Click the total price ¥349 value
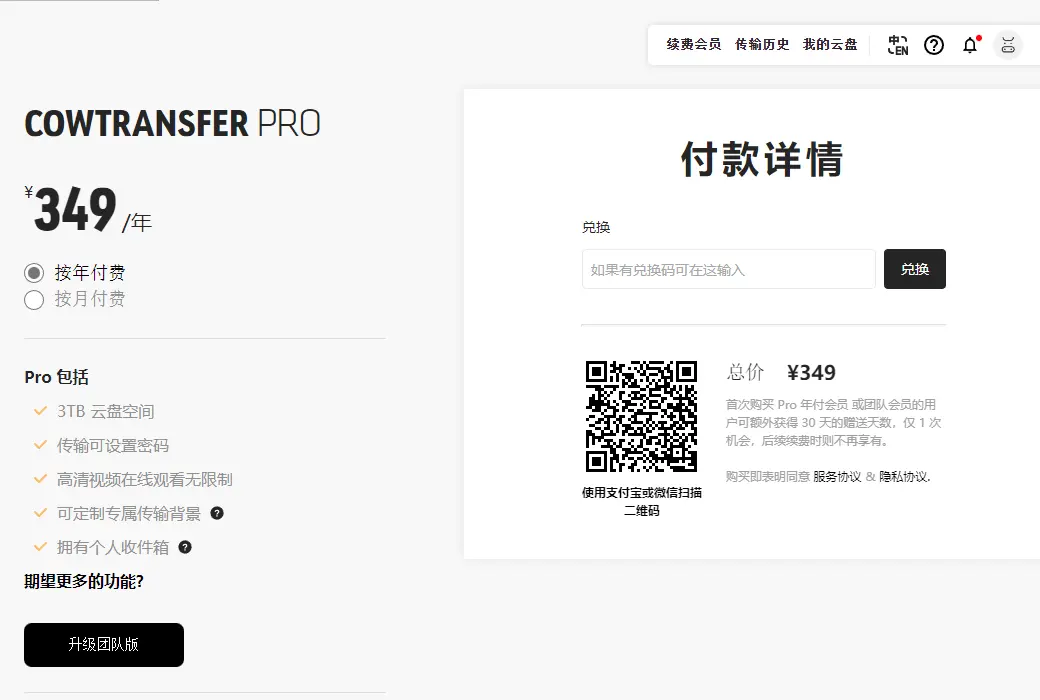1040x700 pixels. click(811, 372)
